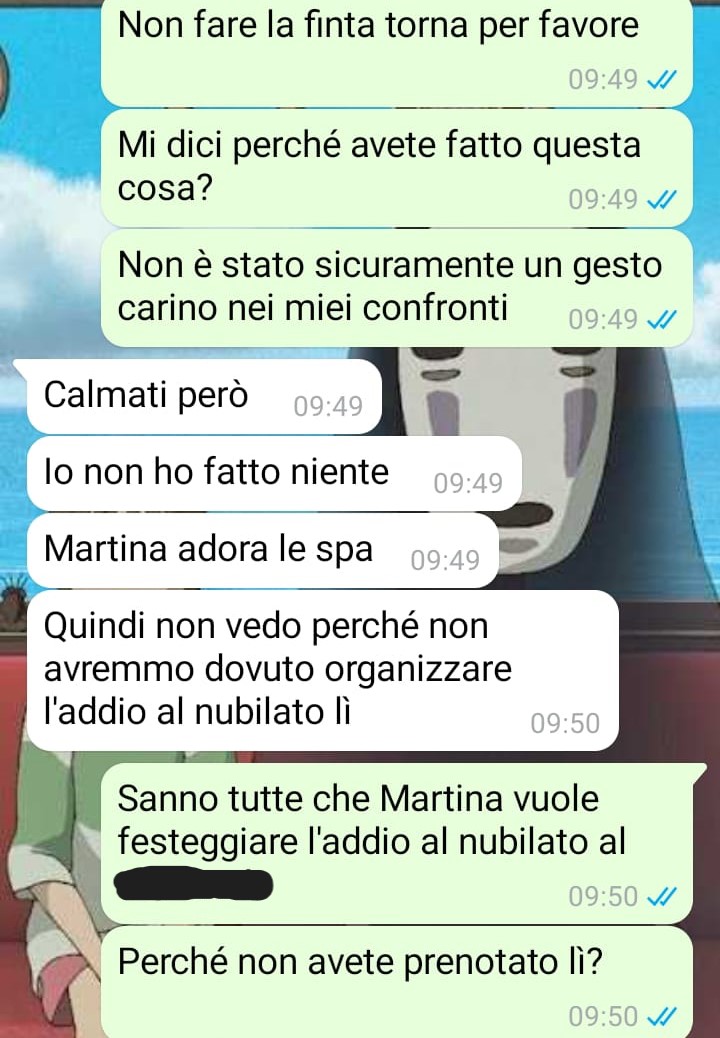
Task: Tap the 'Sanno tutte che Martina' message bubble
Action: point(397,843)
